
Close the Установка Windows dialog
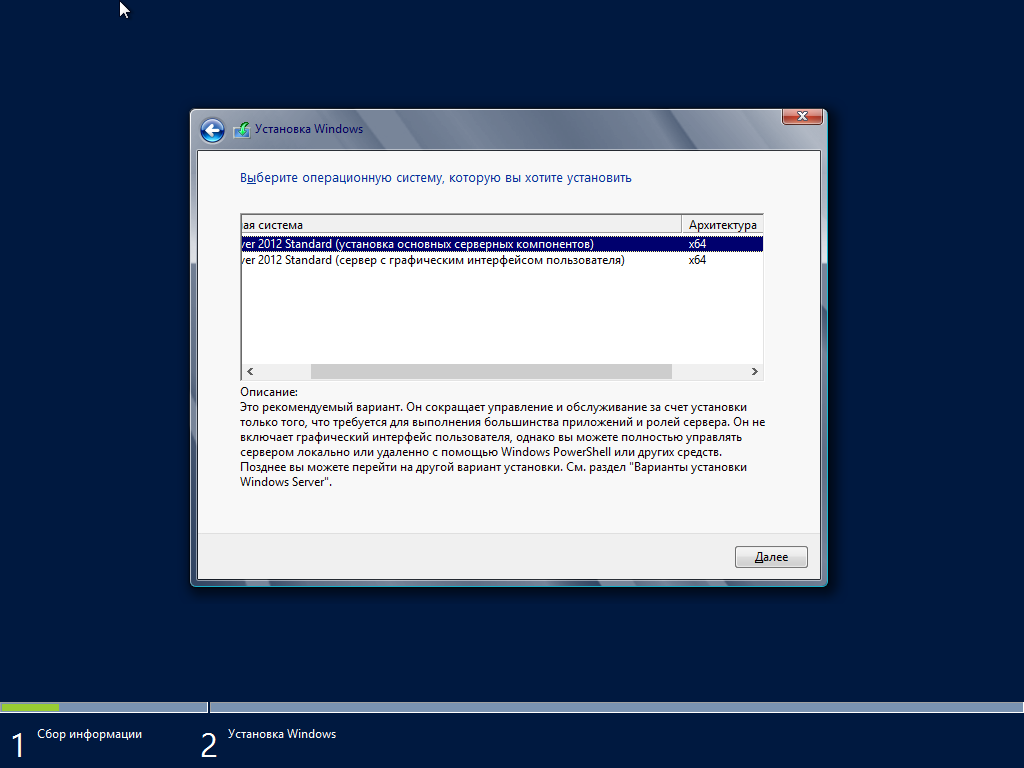(802, 116)
